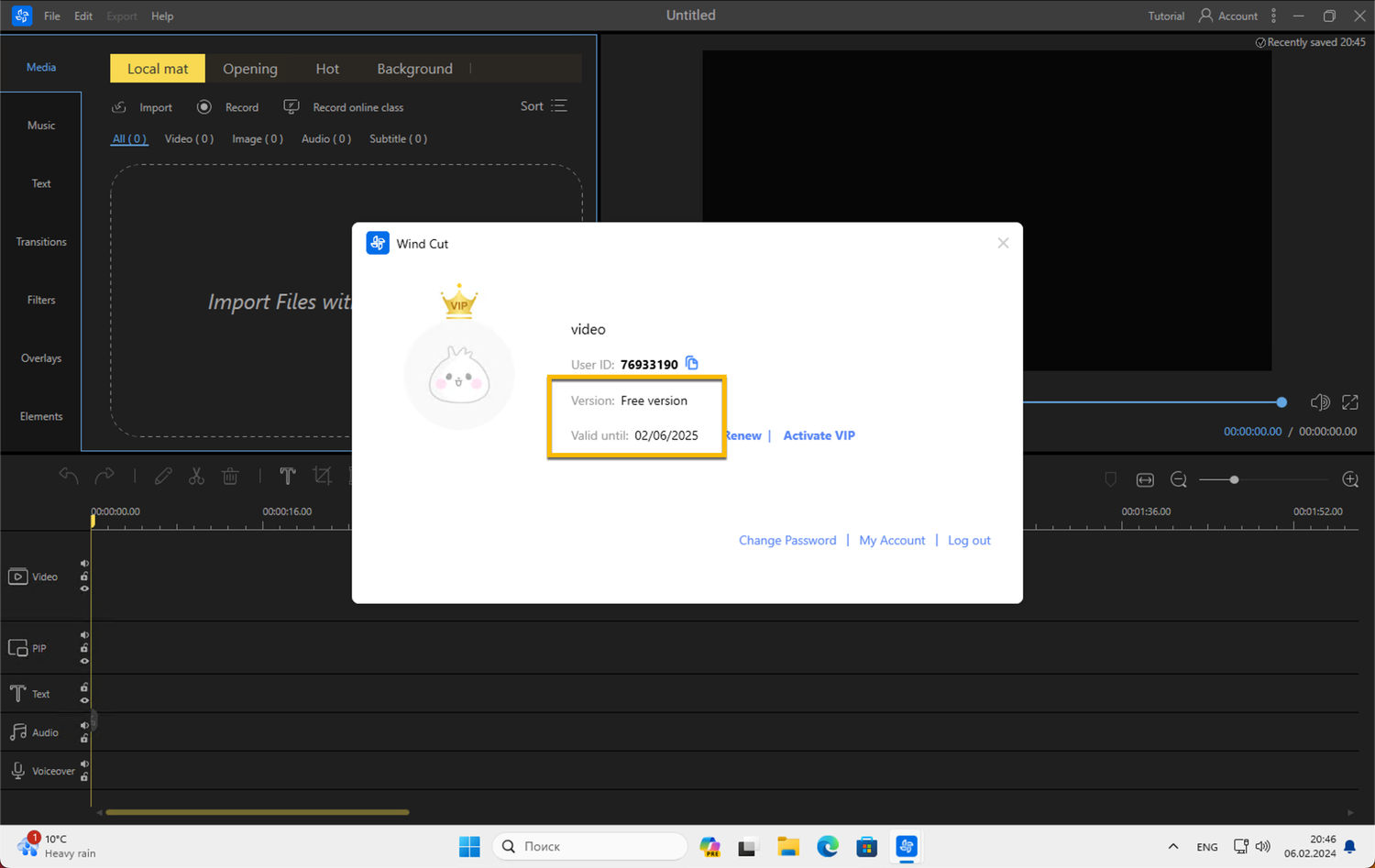Viewport: 1375px width, 868px height.
Task: Hide the Video track
Action: [x=84, y=588]
